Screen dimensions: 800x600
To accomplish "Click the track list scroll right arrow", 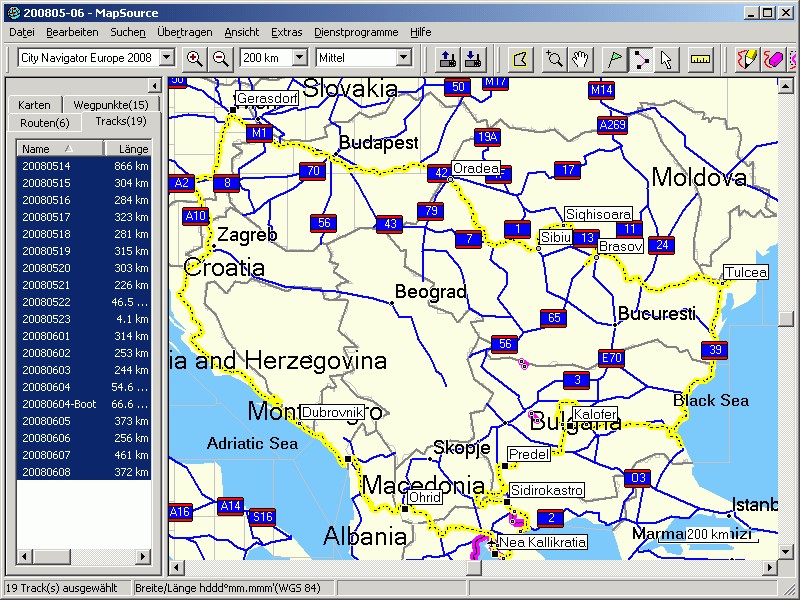I will click(143, 556).
